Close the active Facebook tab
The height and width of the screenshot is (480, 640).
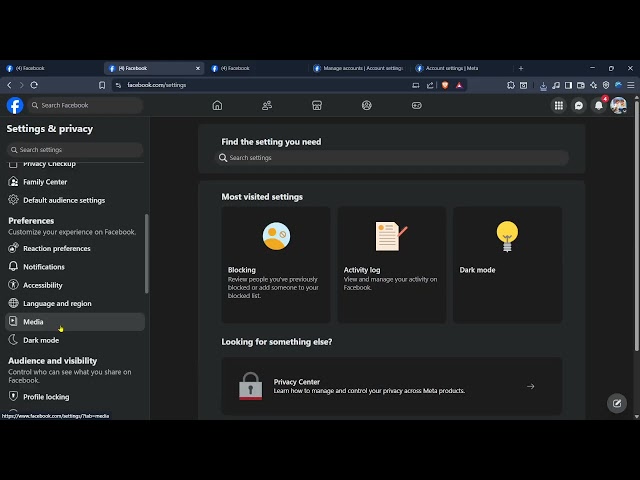[198, 68]
